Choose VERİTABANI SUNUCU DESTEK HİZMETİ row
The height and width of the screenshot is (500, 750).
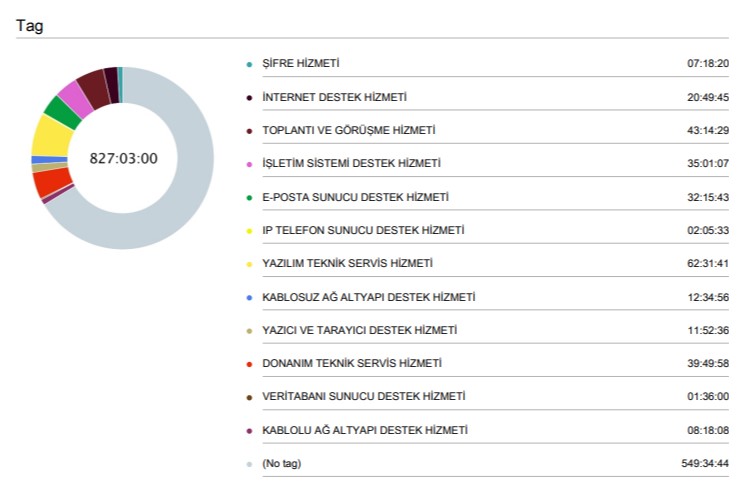pos(487,396)
